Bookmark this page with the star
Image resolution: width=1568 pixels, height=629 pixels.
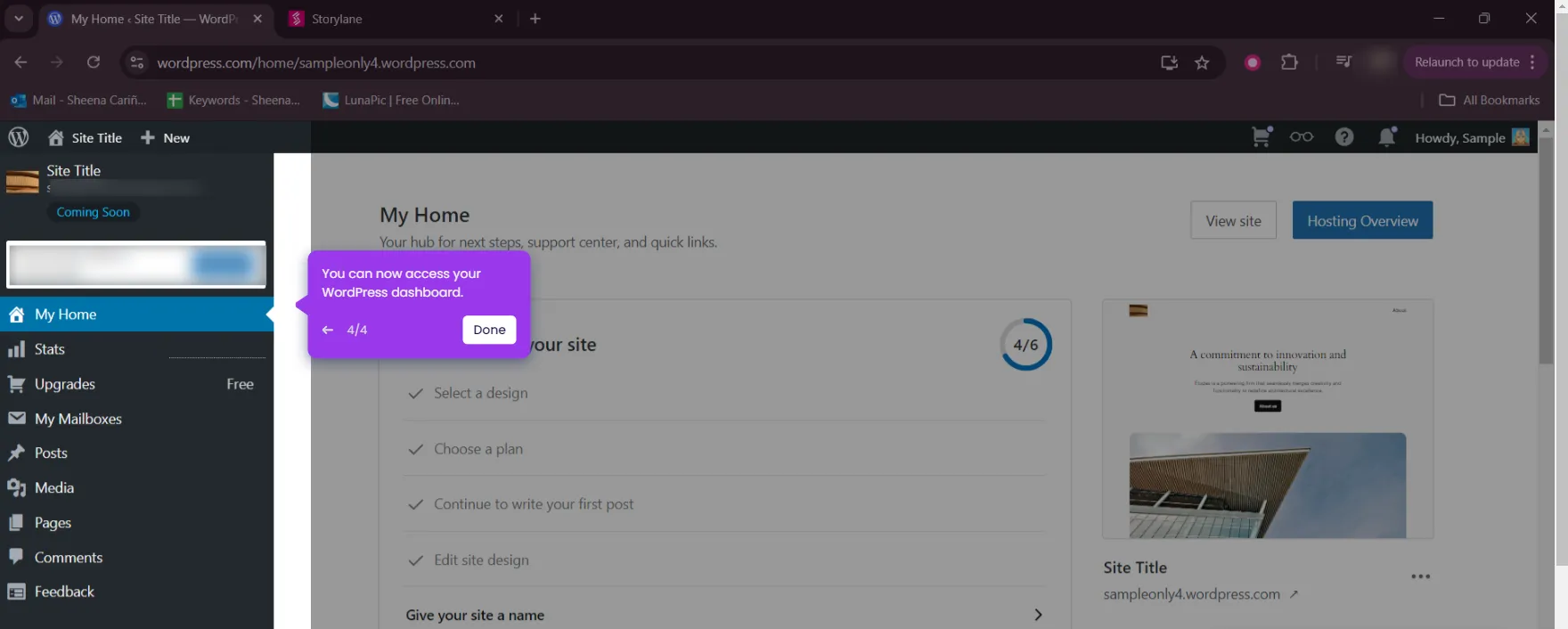1202,62
